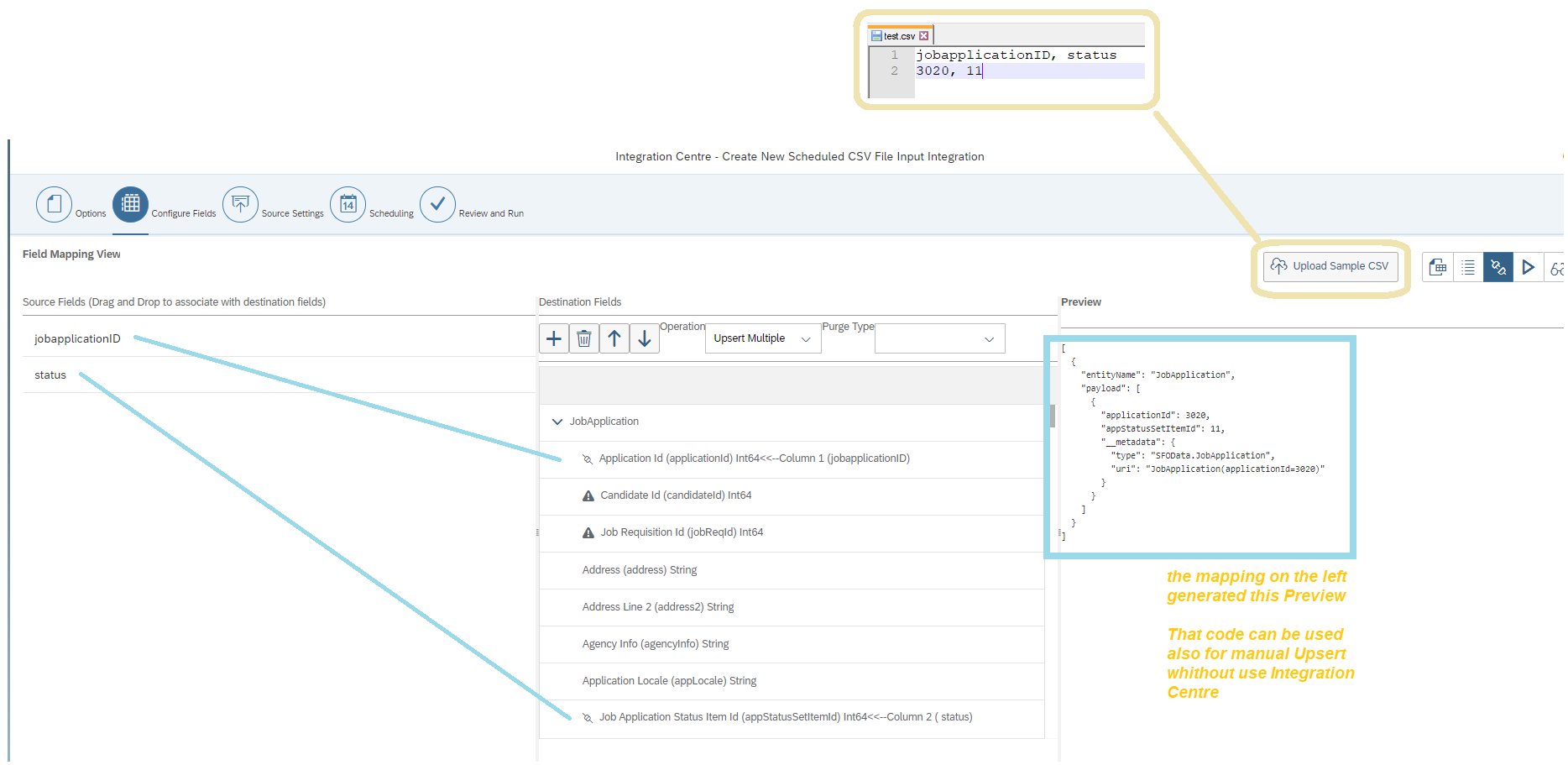Move destination field up with arrow icon
This screenshot has height=765, width=1568.
pos(614,338)
